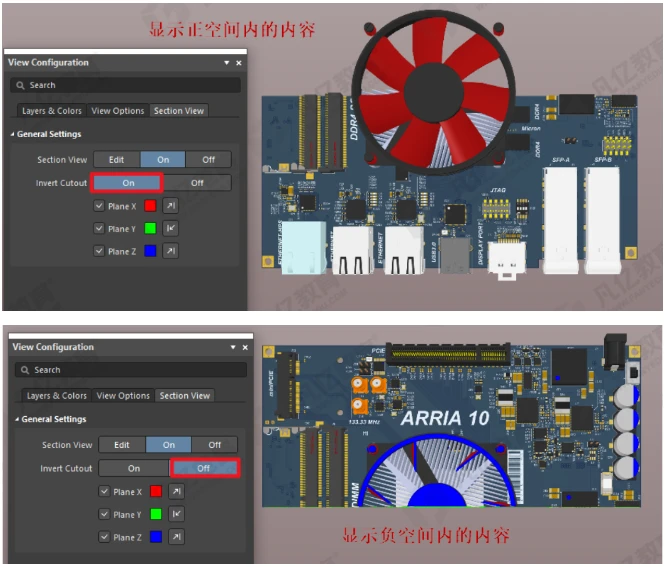
Task: Select Section View tab in bottom panel
Action: click(x=184, y=396)
